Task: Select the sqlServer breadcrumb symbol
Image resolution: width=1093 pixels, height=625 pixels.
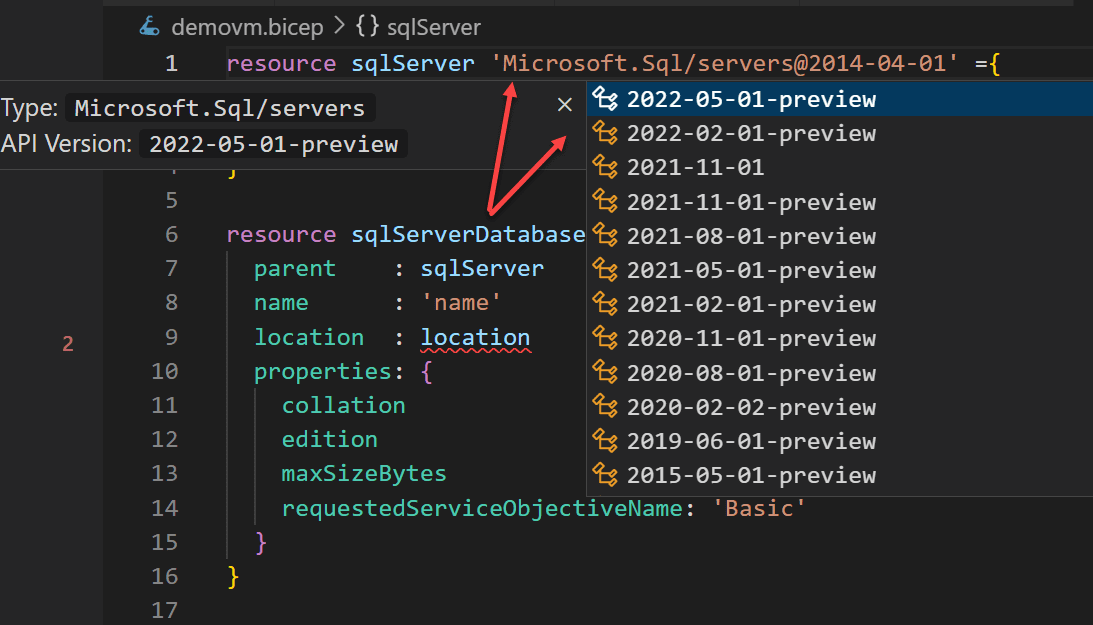Action: pos(434,27)
